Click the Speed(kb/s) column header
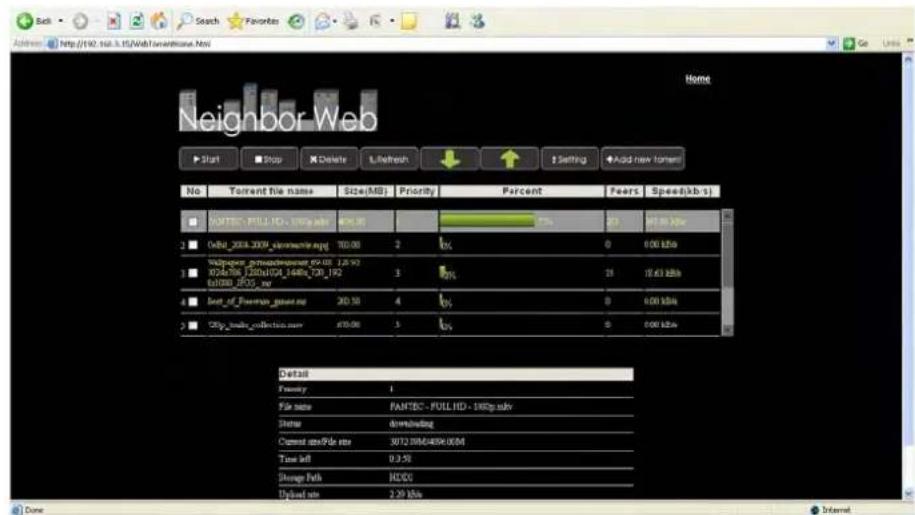Image resolution: width=915 pixels, height=515 pixels. click(682, 191)
